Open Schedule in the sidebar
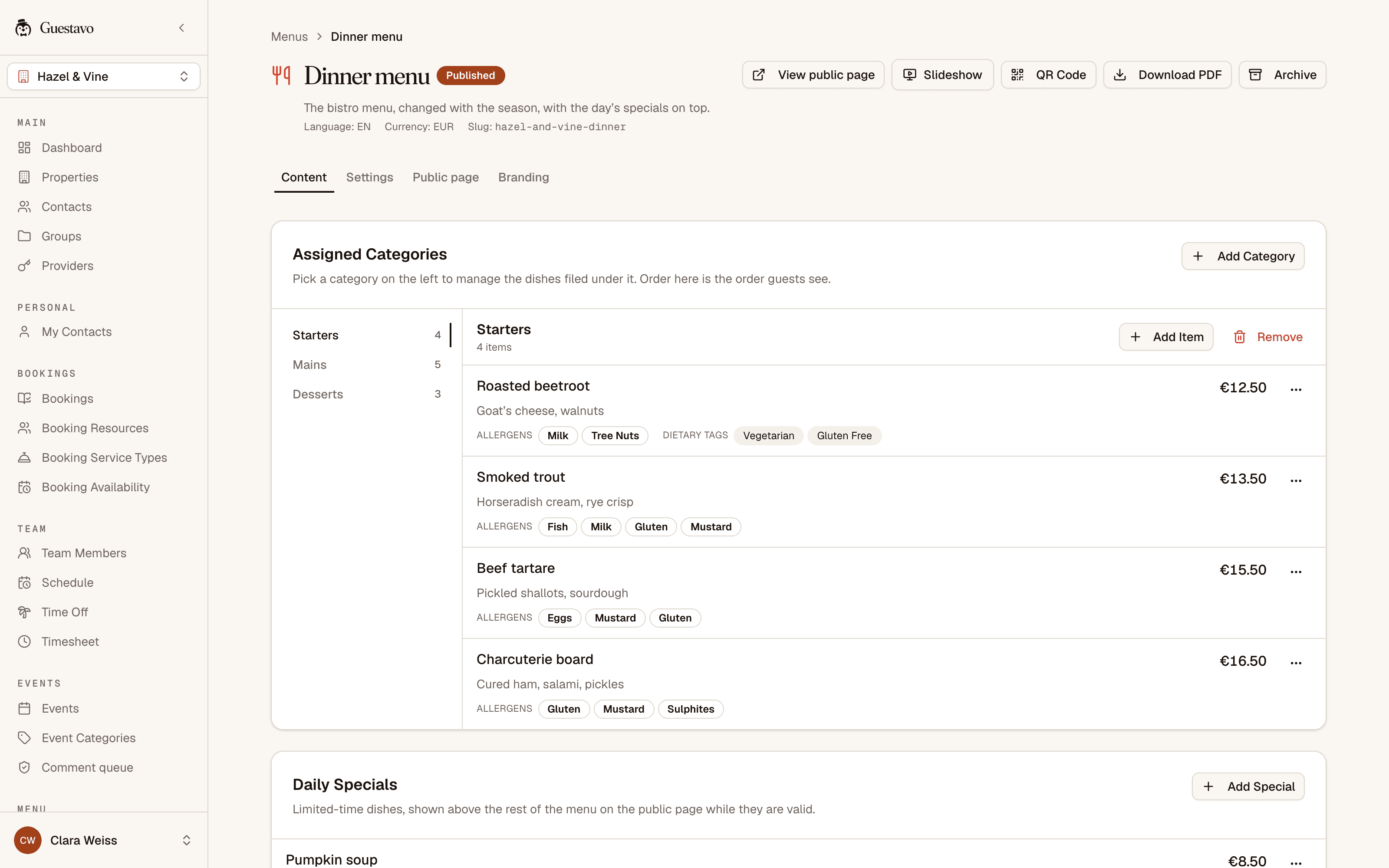The width and height of the screenshot is (1389, 868). [x=103, y=583]
